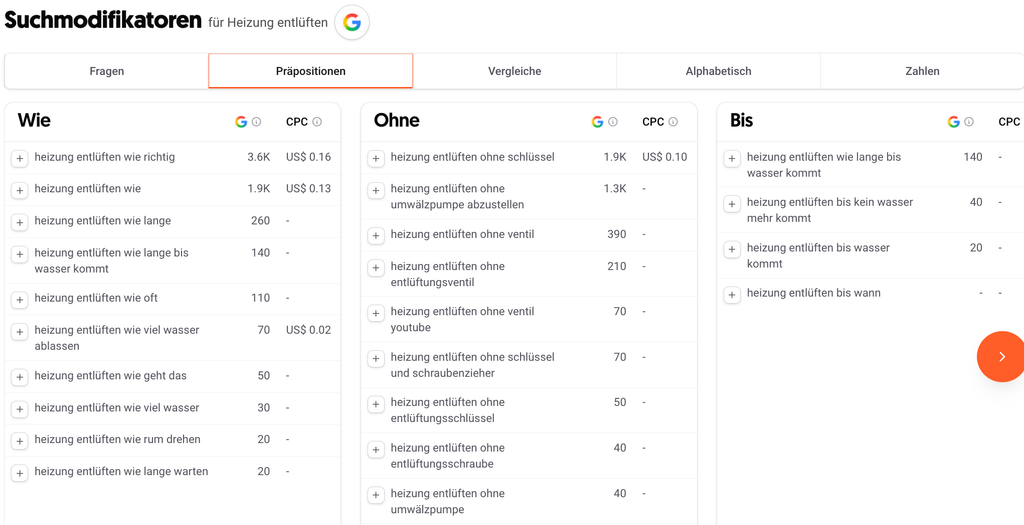Select the Präpositionen tab

pyautogui.click(x=311, y=71)
